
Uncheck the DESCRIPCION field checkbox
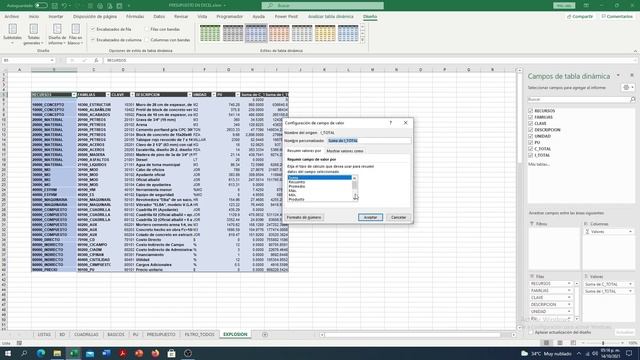pyautogui.click(x=531, y=130)
